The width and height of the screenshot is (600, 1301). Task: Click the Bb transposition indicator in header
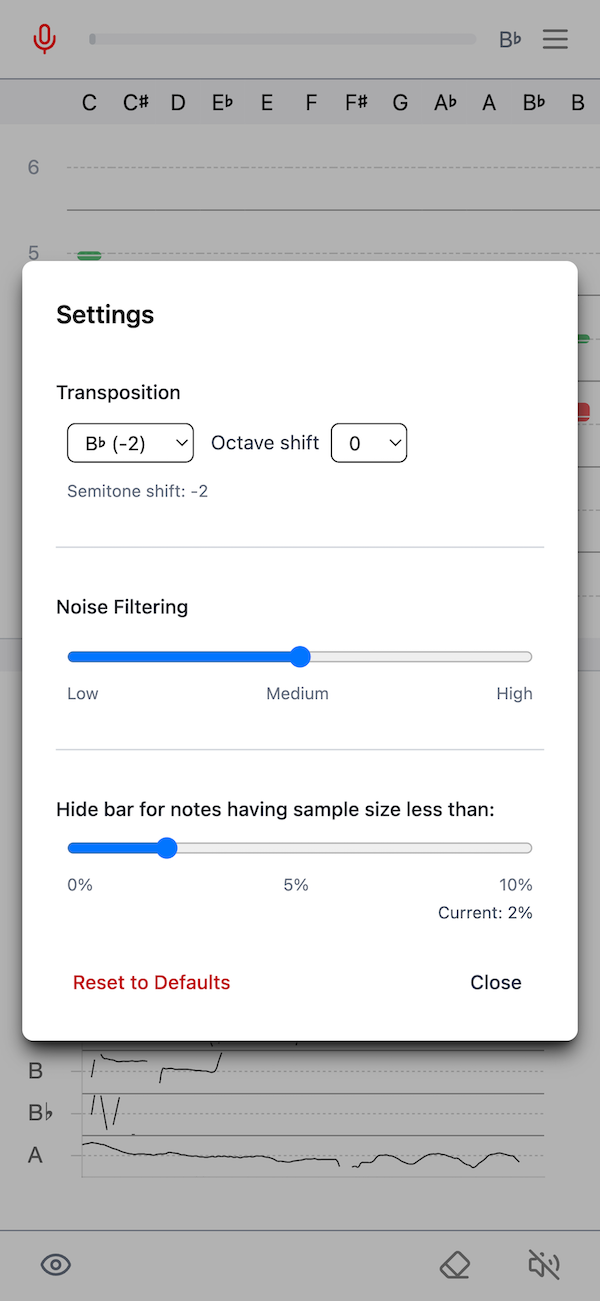[509, 39]
